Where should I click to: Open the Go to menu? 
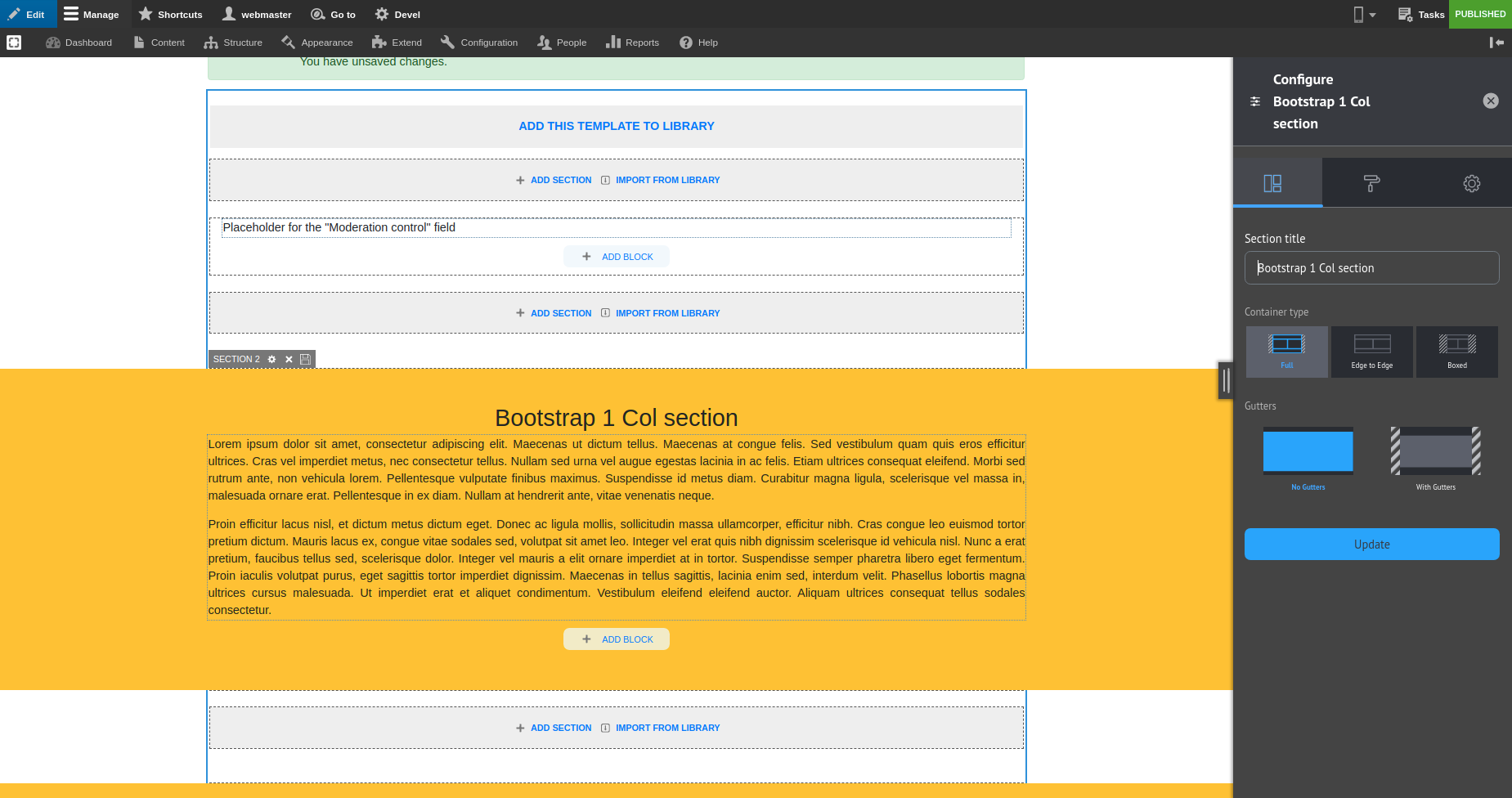(334, 14)
